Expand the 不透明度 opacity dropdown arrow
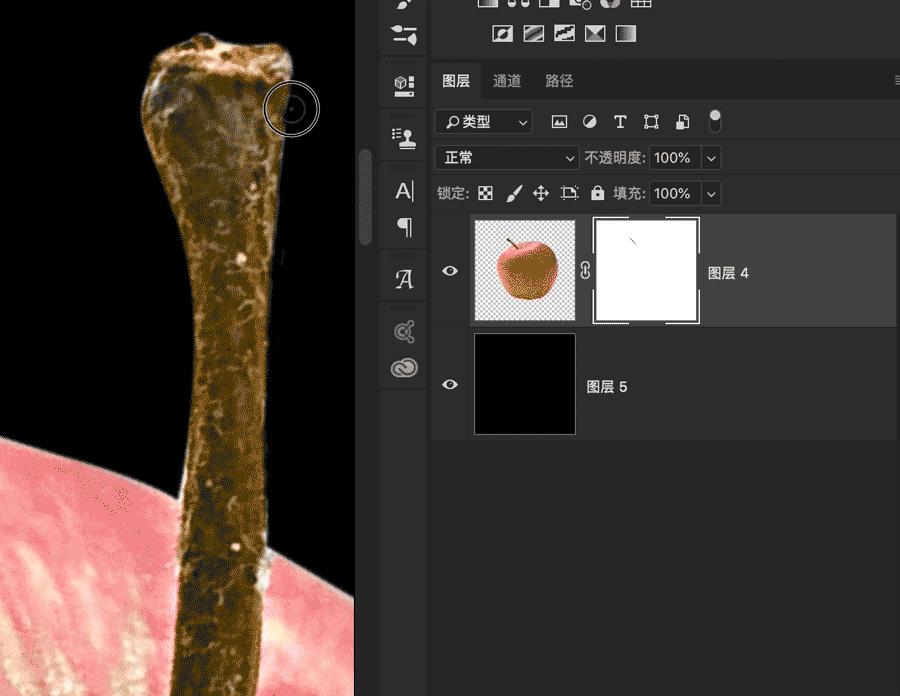This screenshot has width=900, height=696. (711, 158)
